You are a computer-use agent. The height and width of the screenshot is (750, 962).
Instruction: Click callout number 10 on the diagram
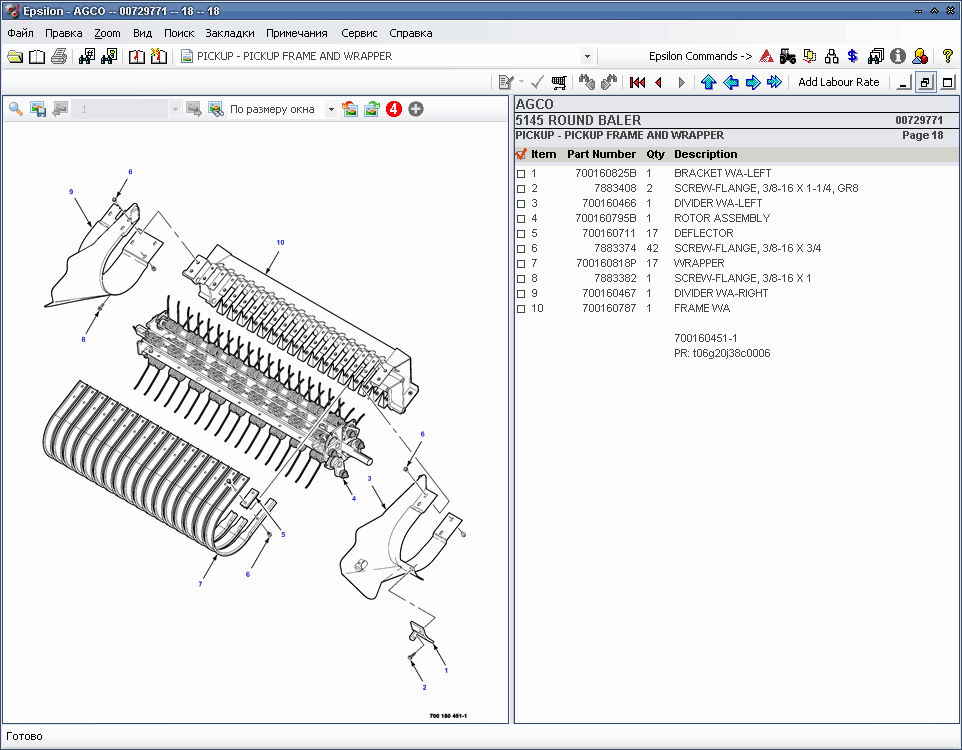coord(280,242)
